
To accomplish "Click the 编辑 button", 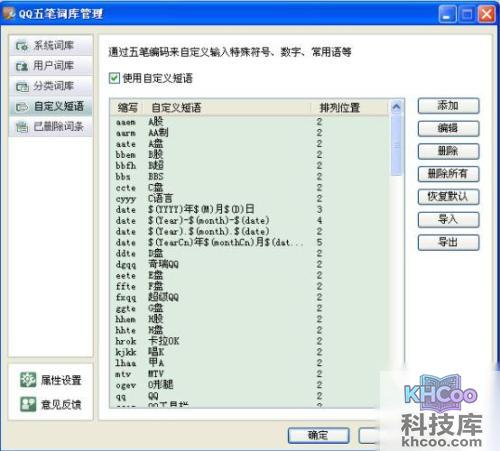I will [x=448, y=128].
